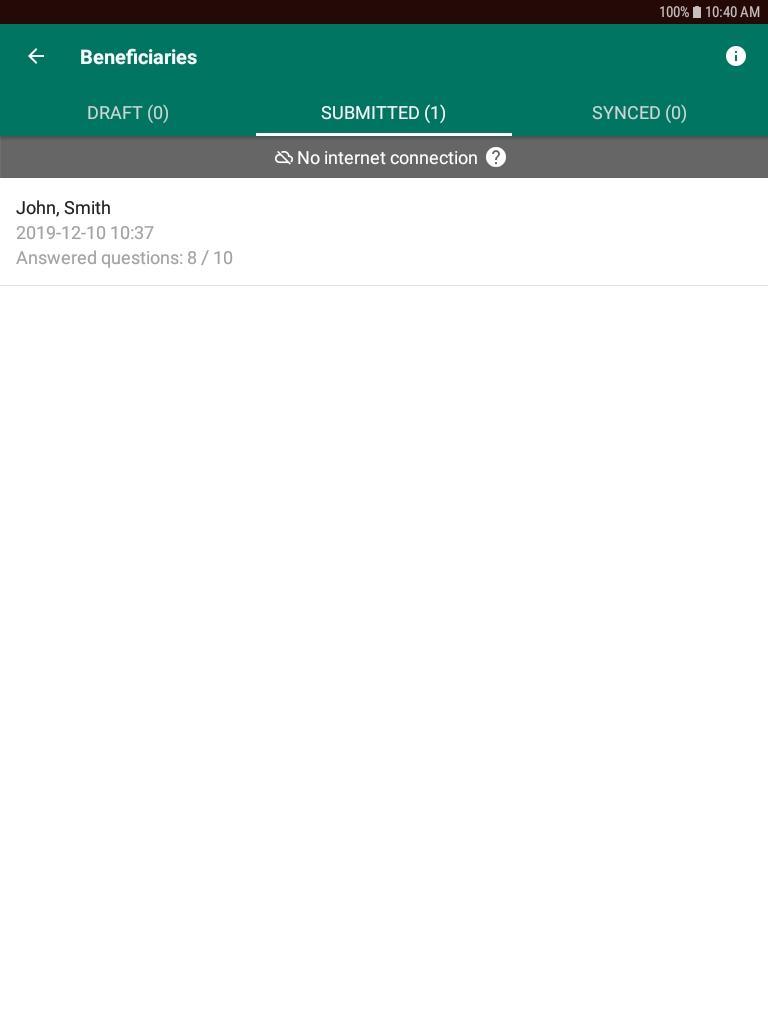Open the John, Smith beneficiary entry
Viewport: 768px width, 1024px height.
[x=384, y=232]
